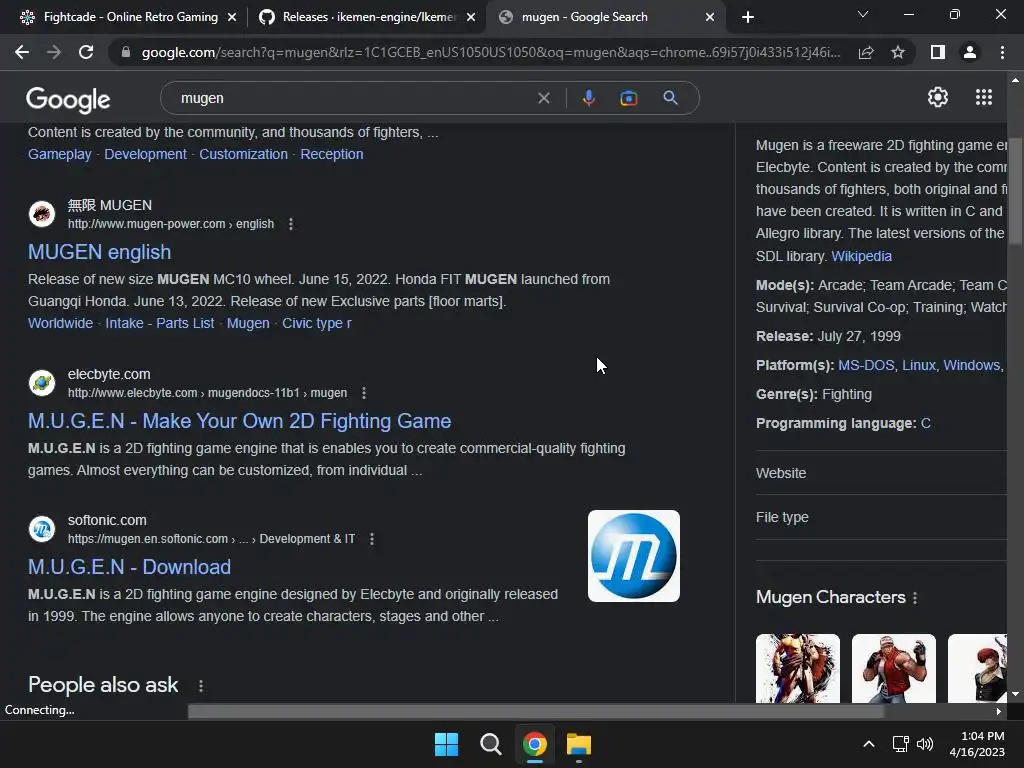This screenshot has width=1024, height=768.
Task: Close the Fightcade tab
Action: tap(232, 18)
